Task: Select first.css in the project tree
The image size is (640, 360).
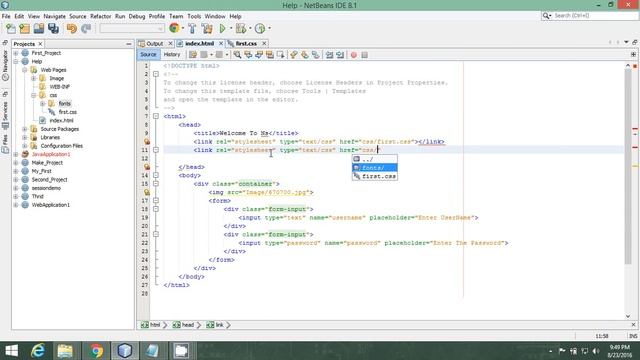Action: 67,112
